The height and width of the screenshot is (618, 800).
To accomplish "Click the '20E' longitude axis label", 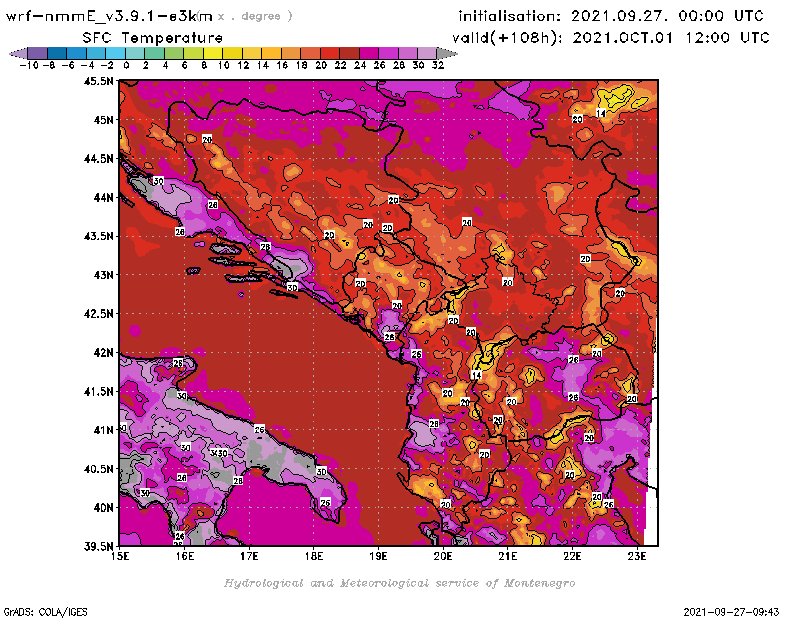I will click(443, 556).
